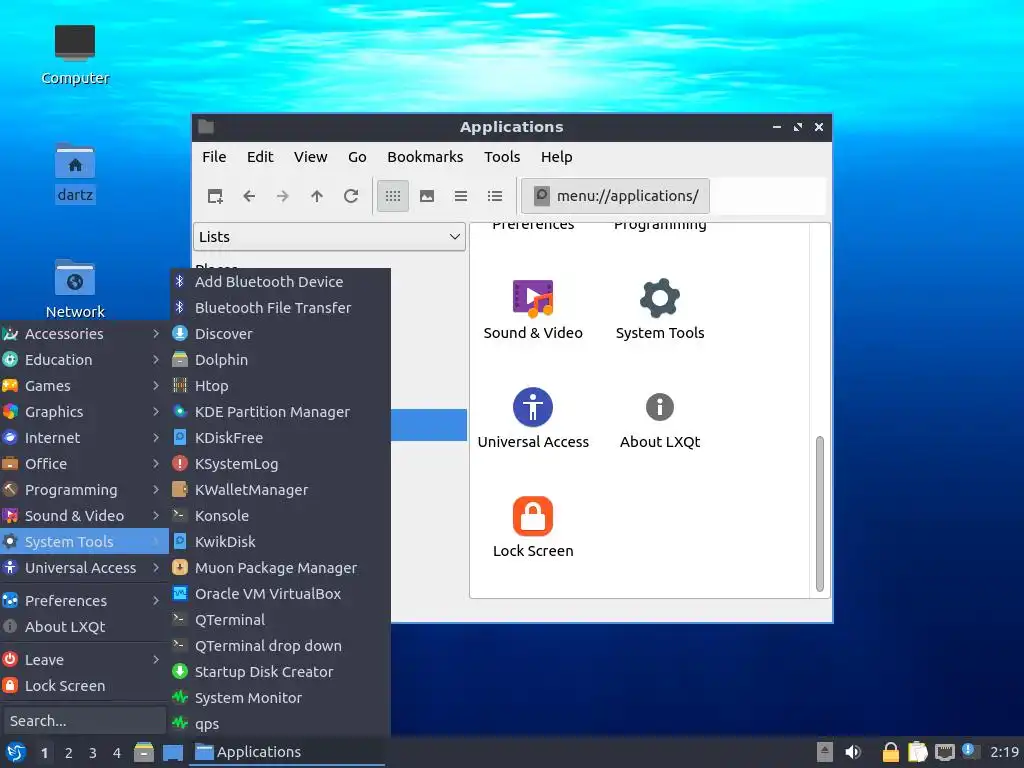The height and width of the screenshot is (768, 1024).
Task: Launch Bluetooth File Transfer
Action: 280,308
